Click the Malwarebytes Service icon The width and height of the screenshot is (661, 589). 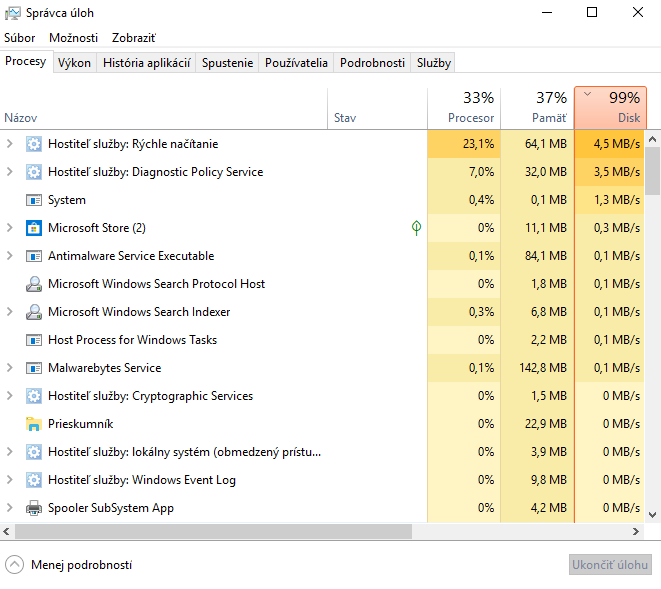pos(34,368)
